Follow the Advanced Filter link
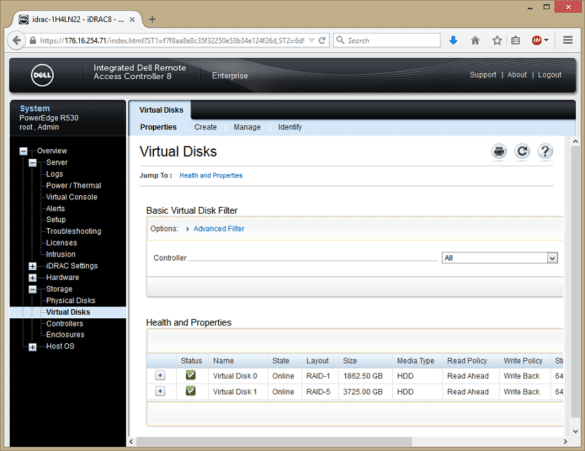The width and height of the screenshot is (585, 451). point(219,229)
